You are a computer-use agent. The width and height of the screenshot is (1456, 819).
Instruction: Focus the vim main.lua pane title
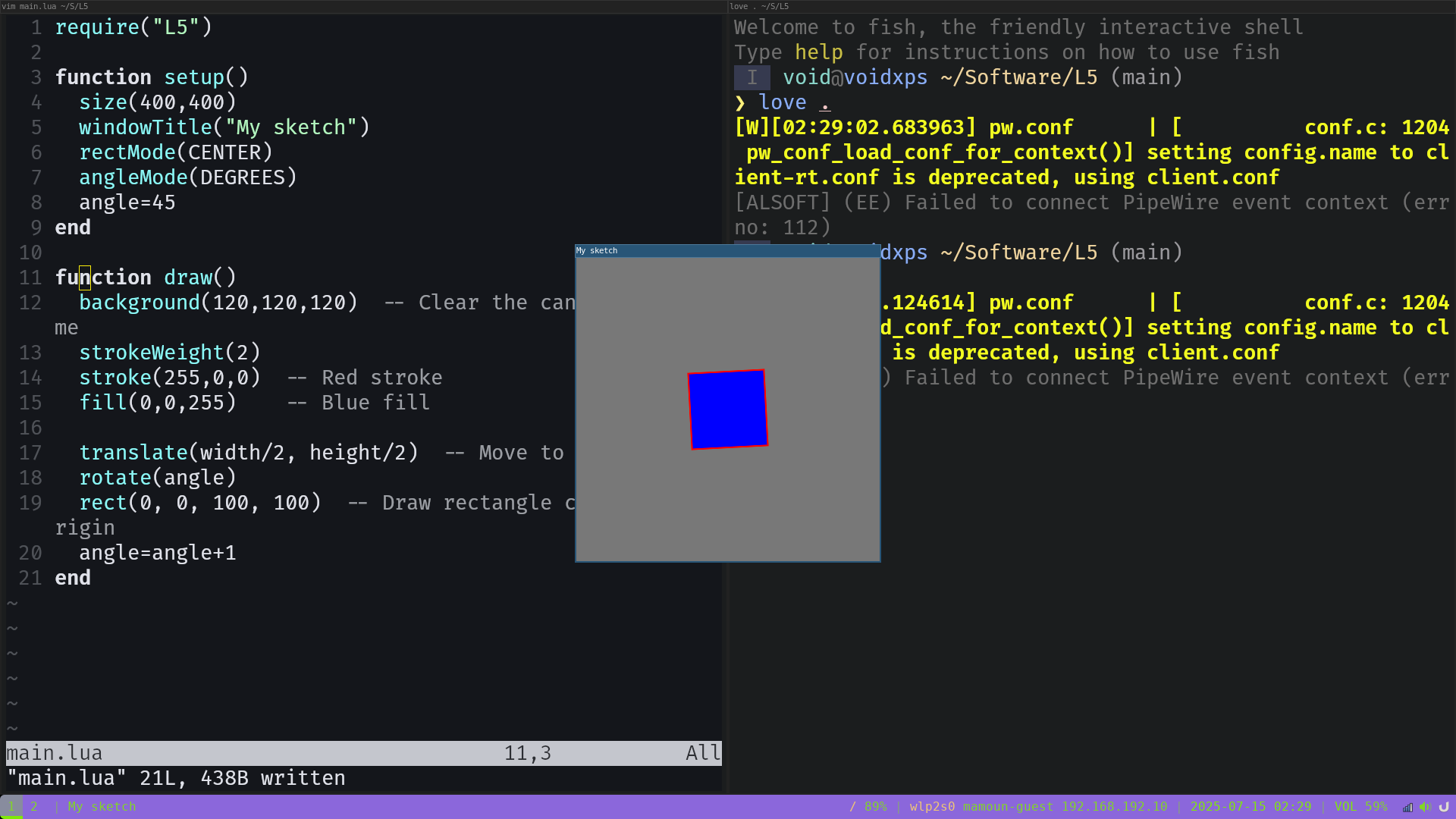point(45,6)
